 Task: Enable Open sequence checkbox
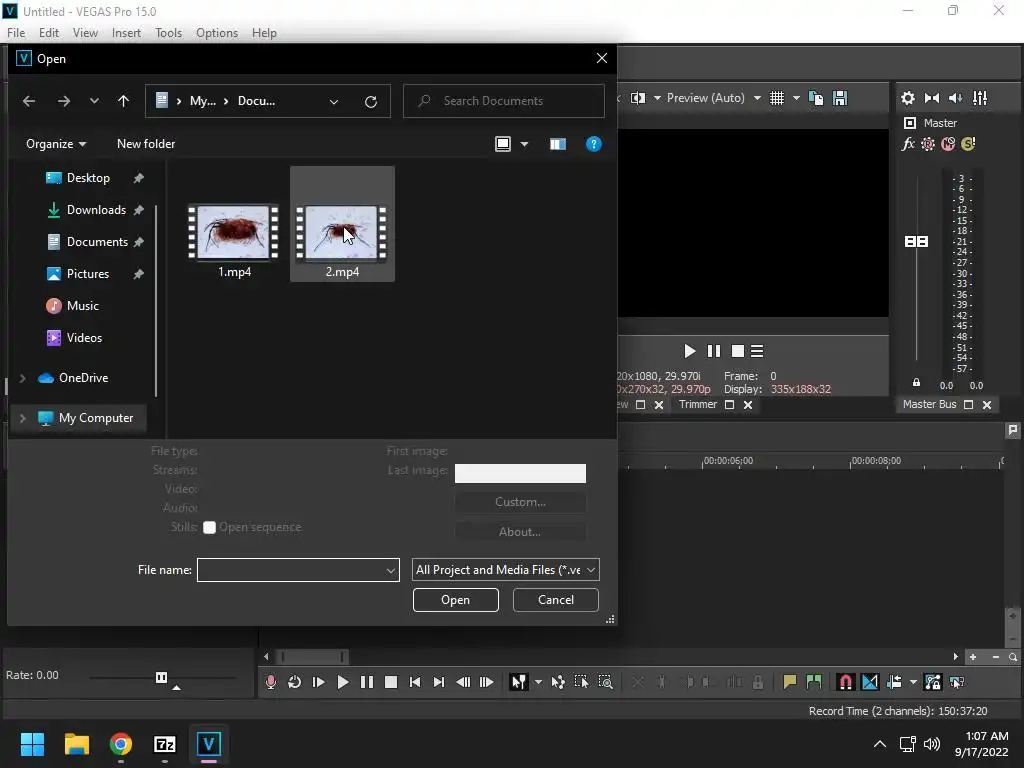pos(209,527)
